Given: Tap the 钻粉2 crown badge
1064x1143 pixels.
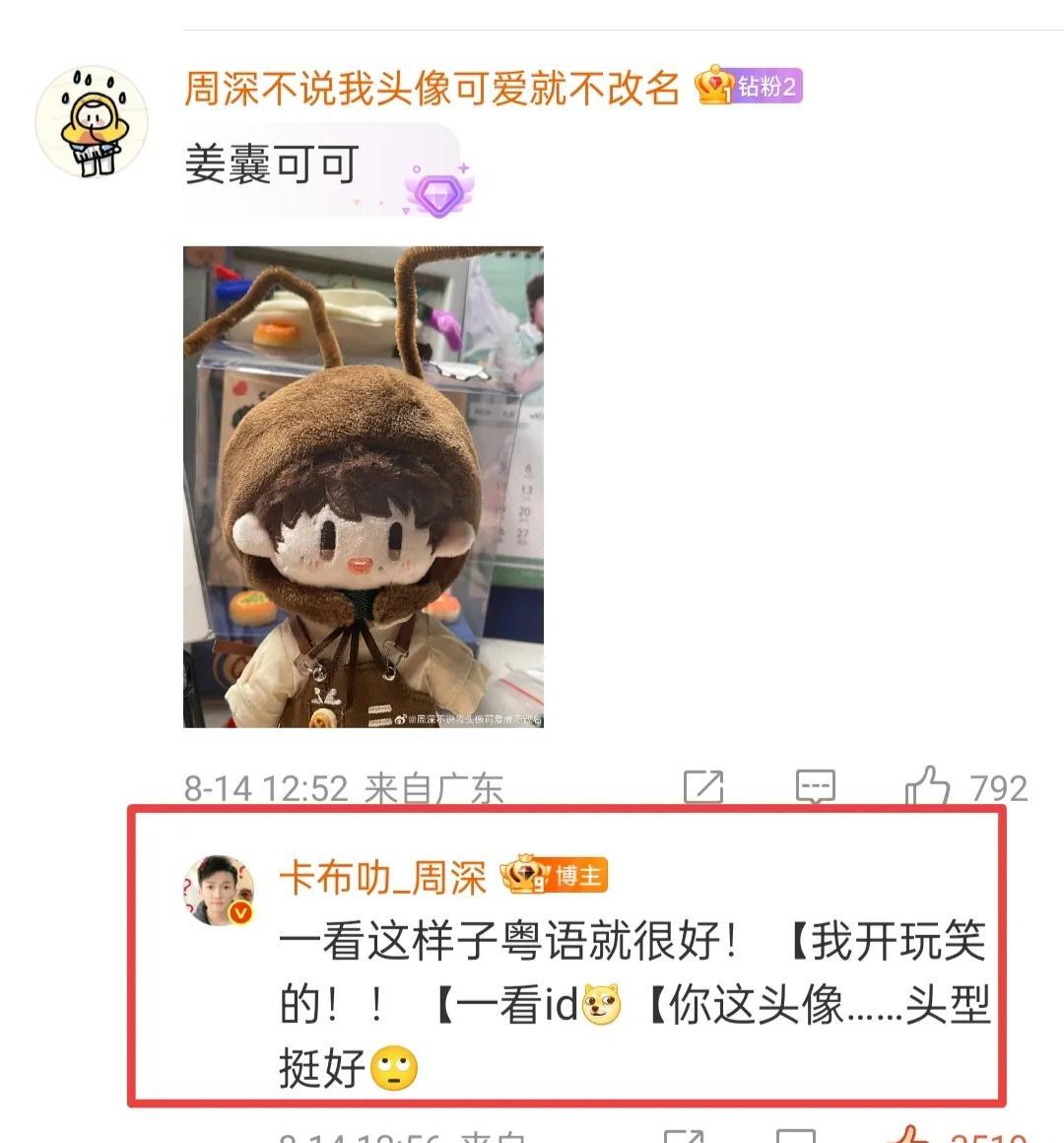Looking at the screenshot, I should [749, 86].
